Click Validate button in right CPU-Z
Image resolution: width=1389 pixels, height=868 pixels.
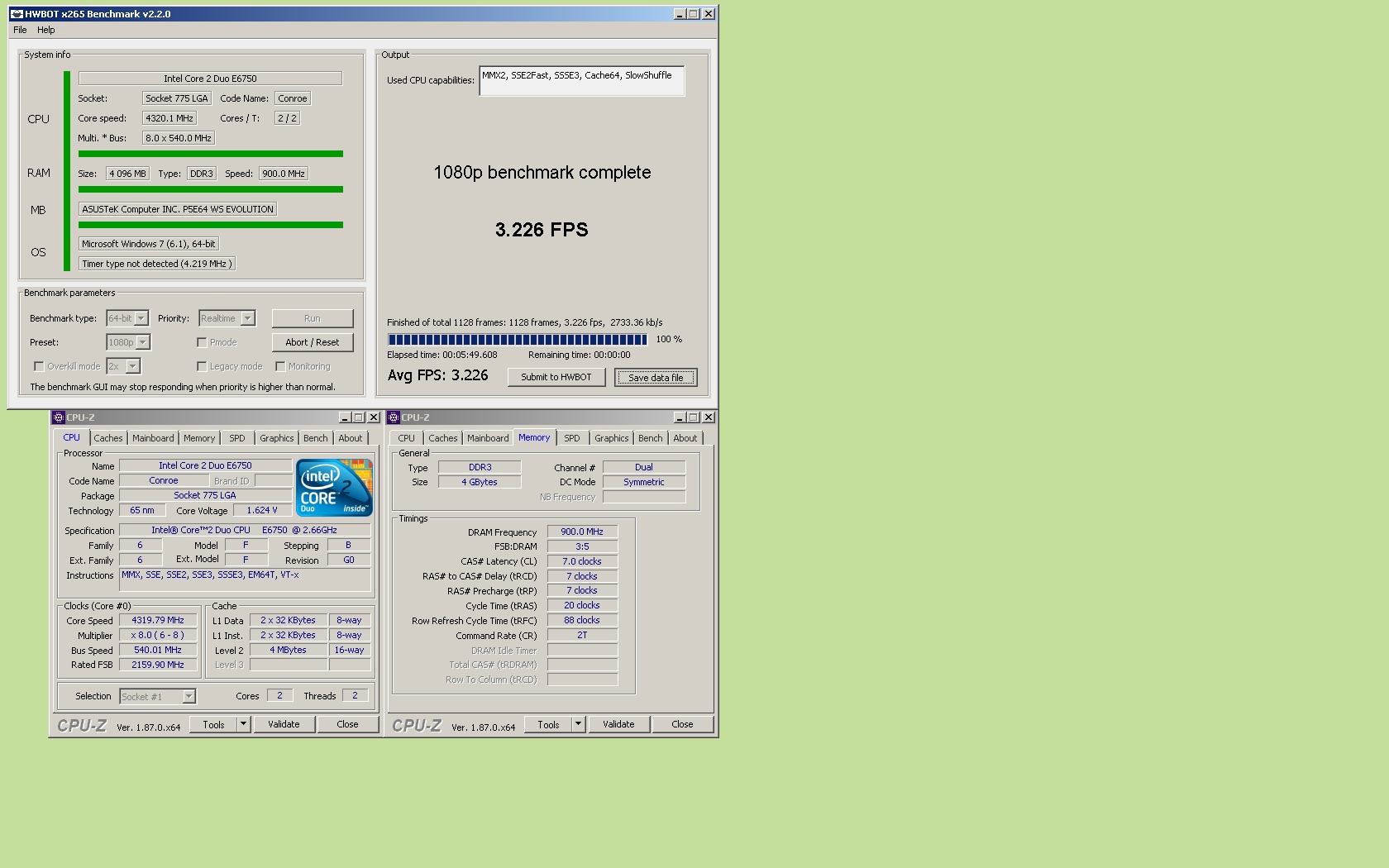click(618, 725)
